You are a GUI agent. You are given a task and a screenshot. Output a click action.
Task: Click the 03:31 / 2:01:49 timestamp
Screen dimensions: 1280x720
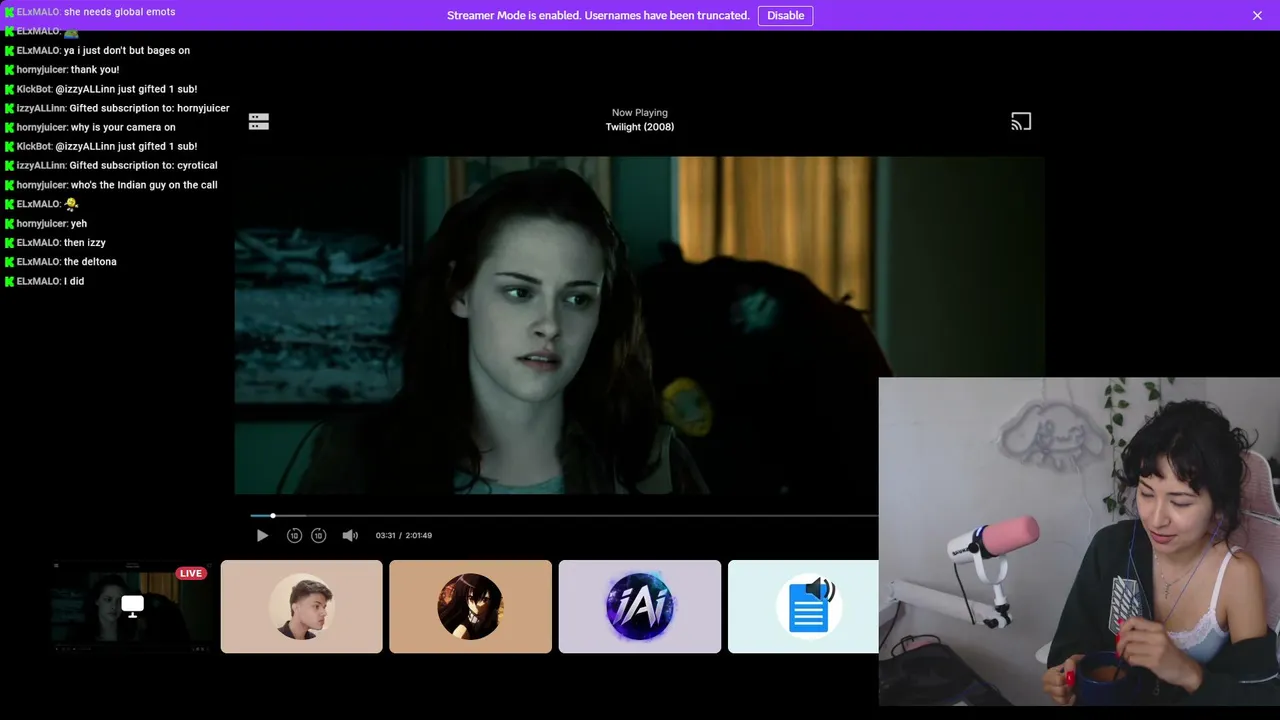click(x=404, y=536)
